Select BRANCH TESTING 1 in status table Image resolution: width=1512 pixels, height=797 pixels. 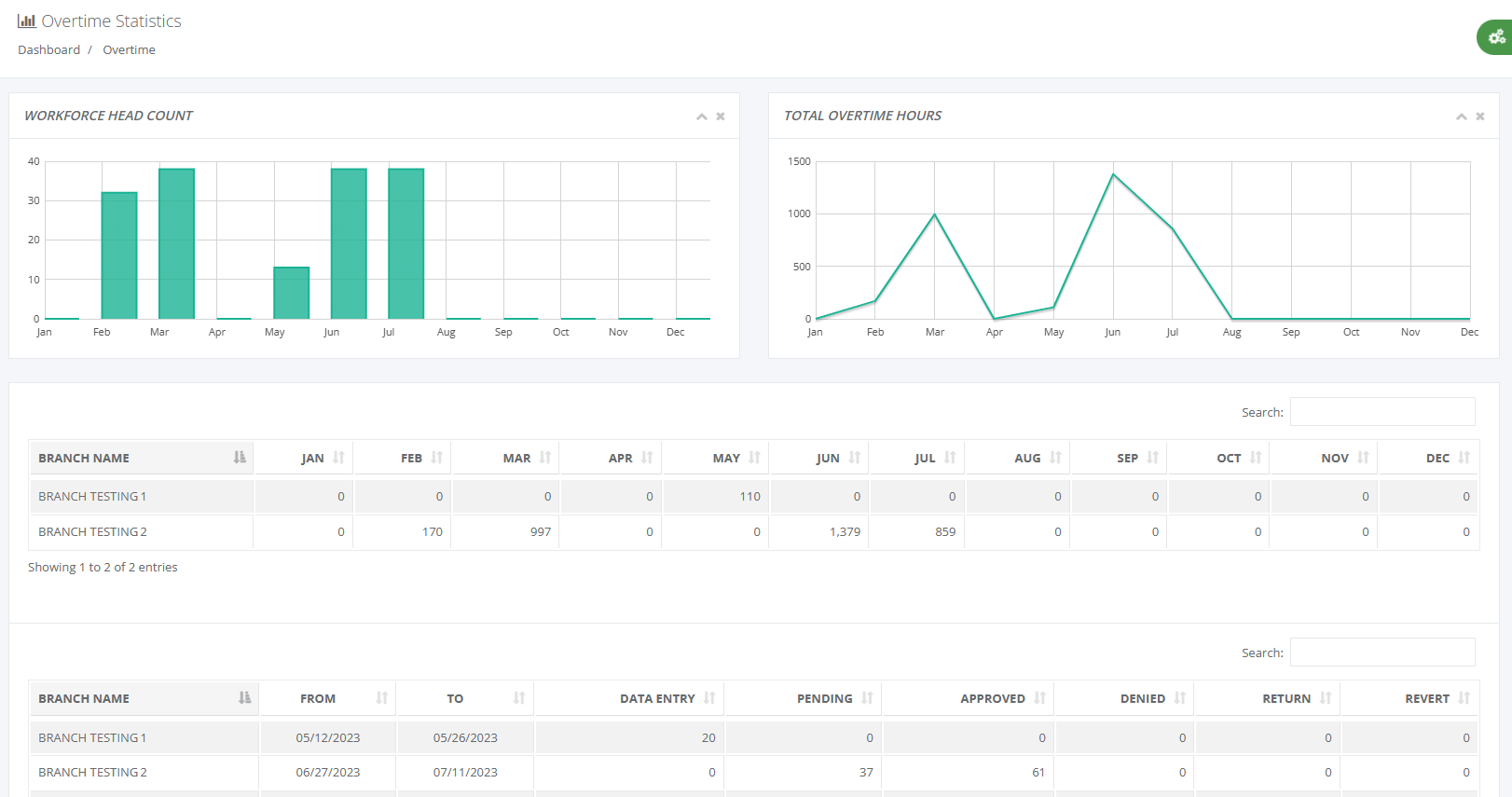click(92, 737)
